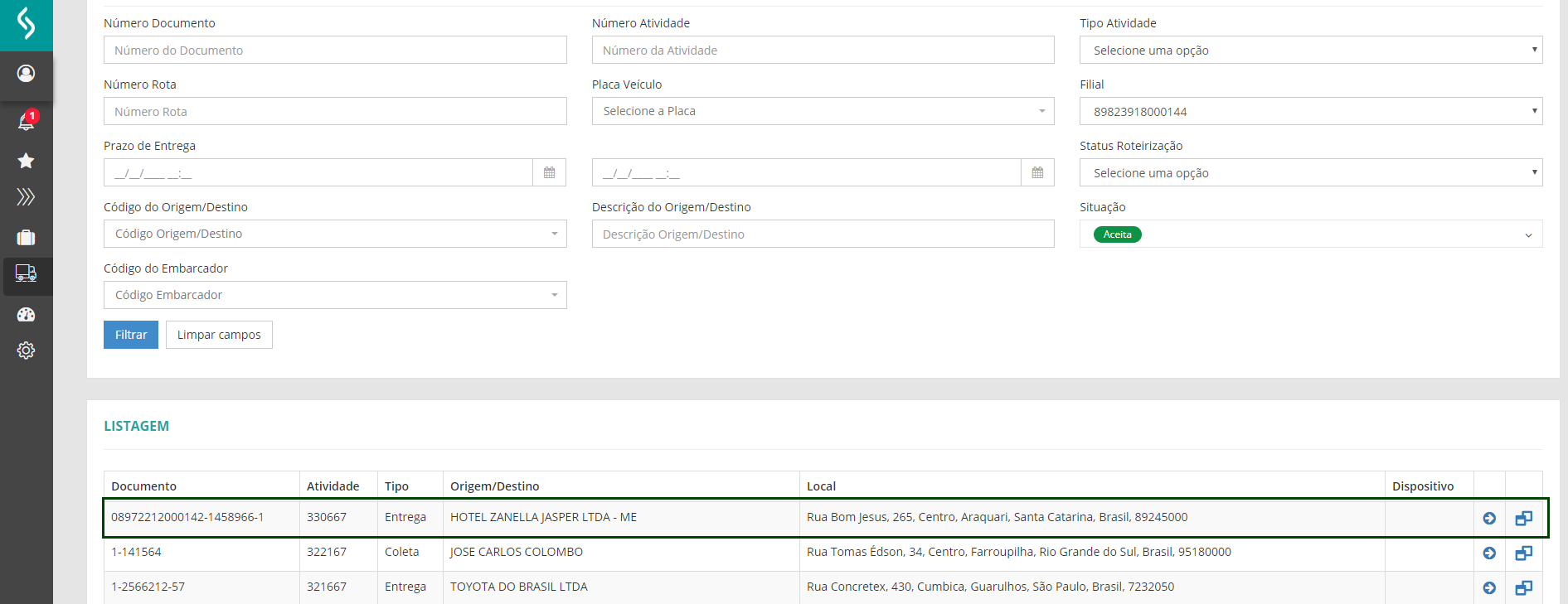Viewport: 1568px width, 604px height.
Task: Open the dashboard gauge icon
Action: coord(26,315)
